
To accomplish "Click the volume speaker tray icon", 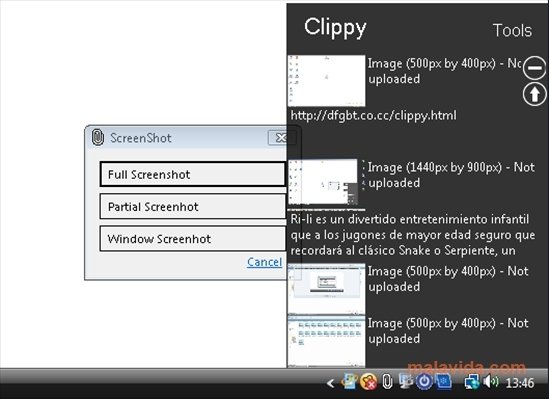I will tap(491, 382).
